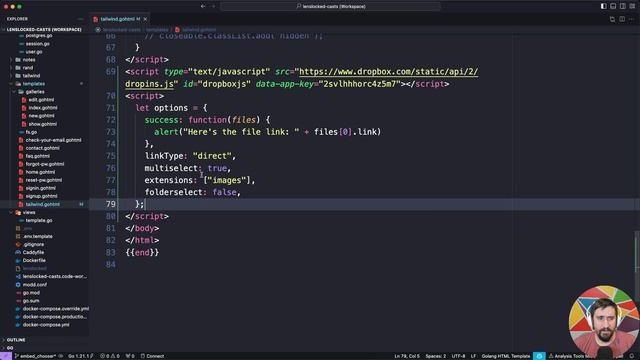This screenshot has width=640, height=360.
Task: Open home.gohtml file
Action: click(x=40, y=172)
